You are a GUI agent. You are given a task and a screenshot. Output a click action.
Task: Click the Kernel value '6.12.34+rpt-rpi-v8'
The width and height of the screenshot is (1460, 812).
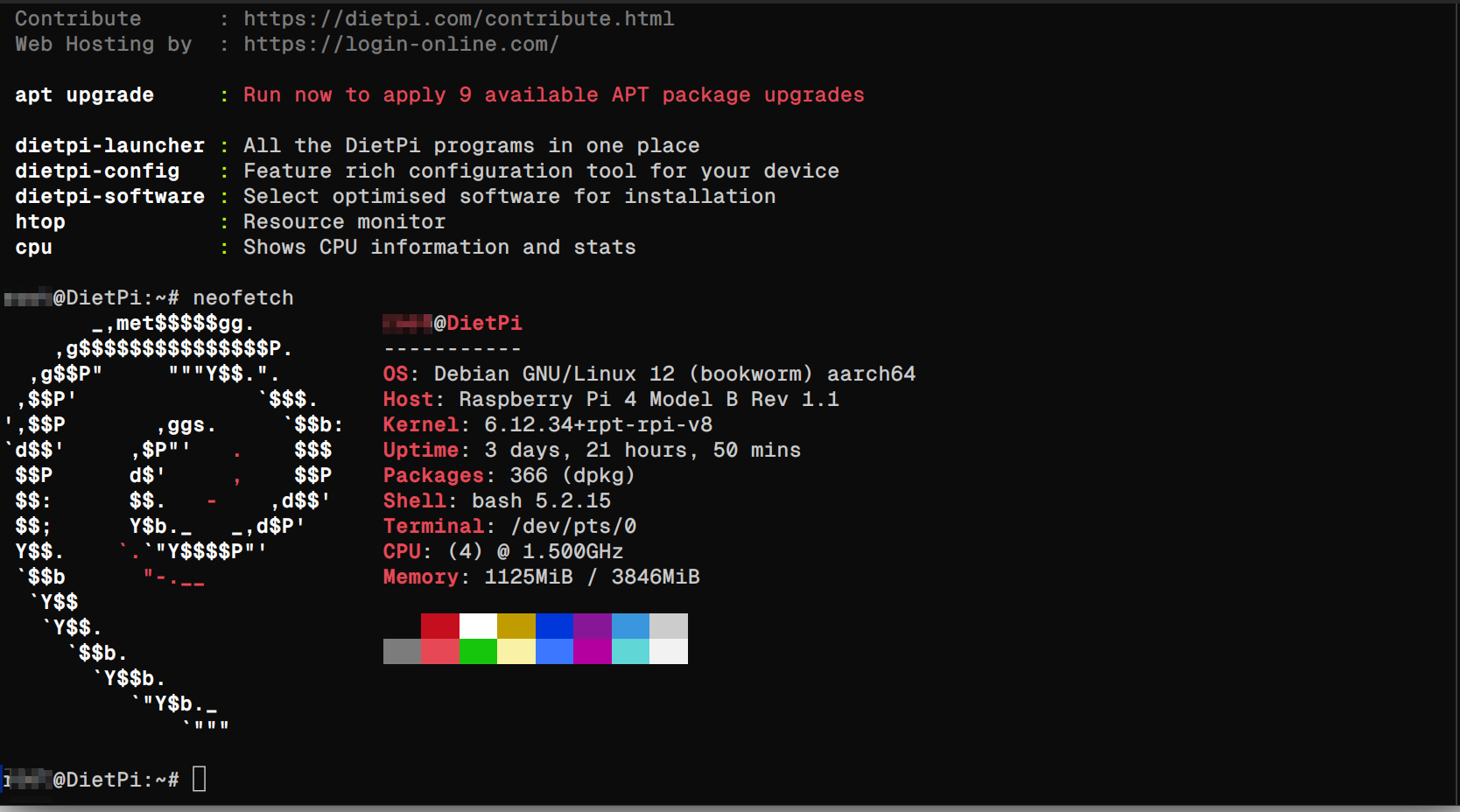click(x=598, y=424)
